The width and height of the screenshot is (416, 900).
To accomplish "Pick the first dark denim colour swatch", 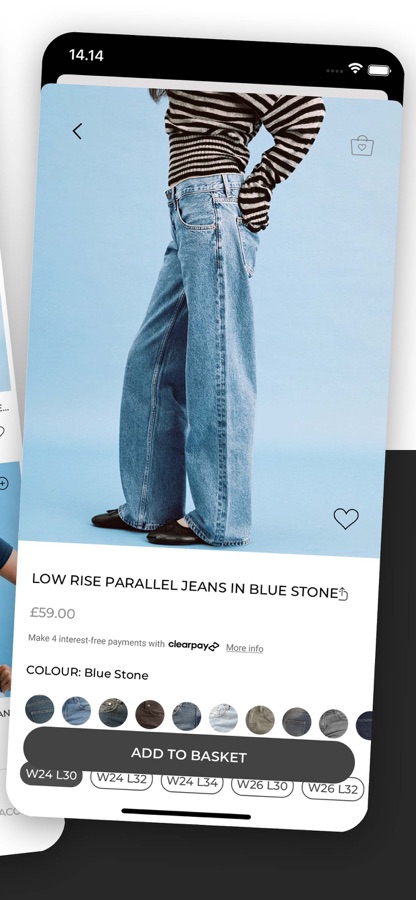I will (40, 709).
